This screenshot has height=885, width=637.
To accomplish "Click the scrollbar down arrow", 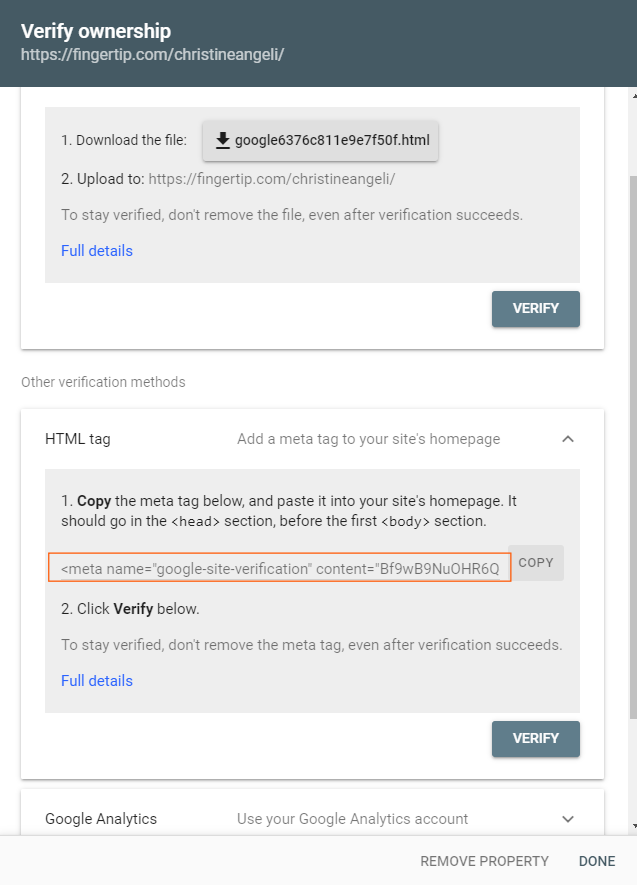I will [x=634, y=826].
